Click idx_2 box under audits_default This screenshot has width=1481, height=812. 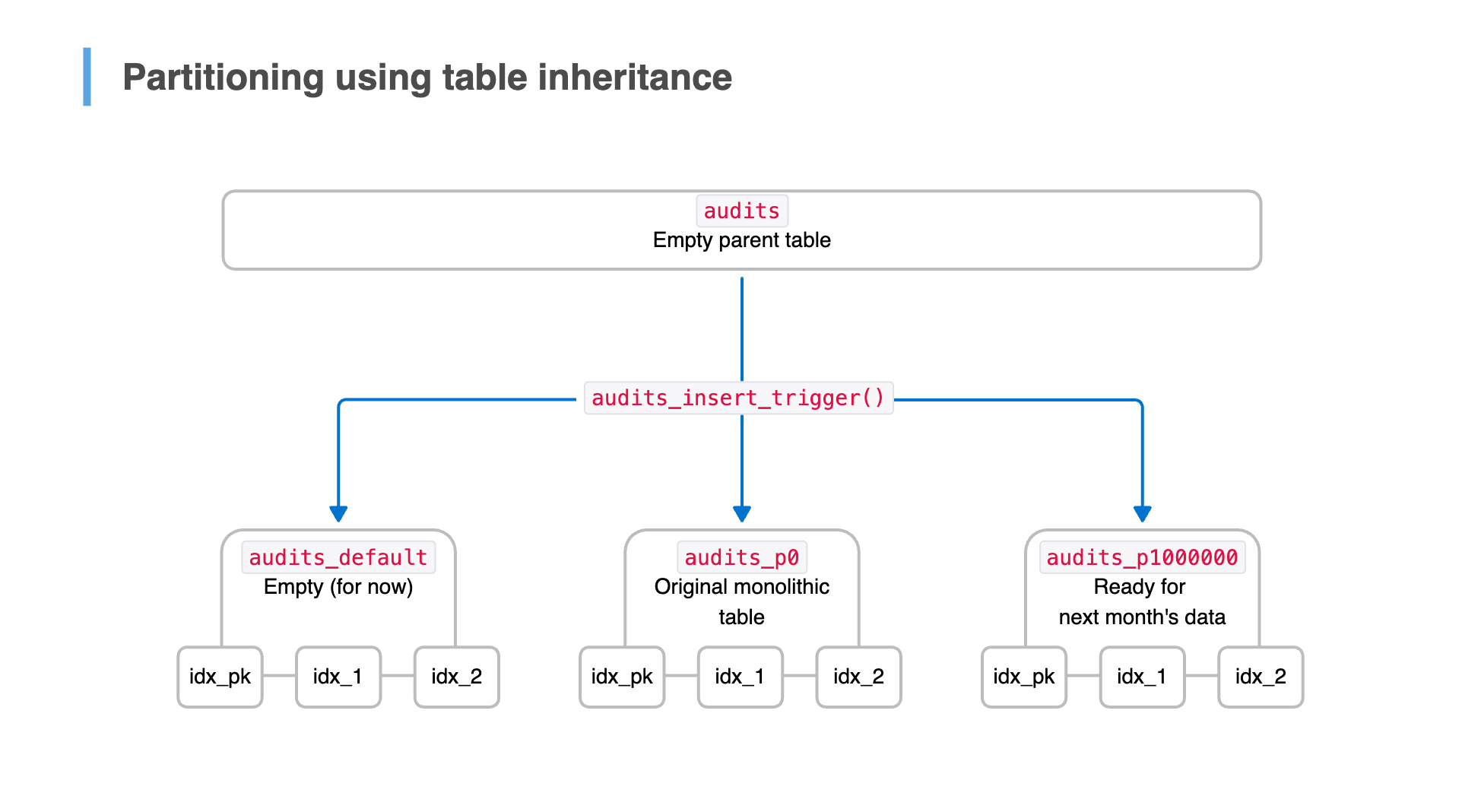457,677
